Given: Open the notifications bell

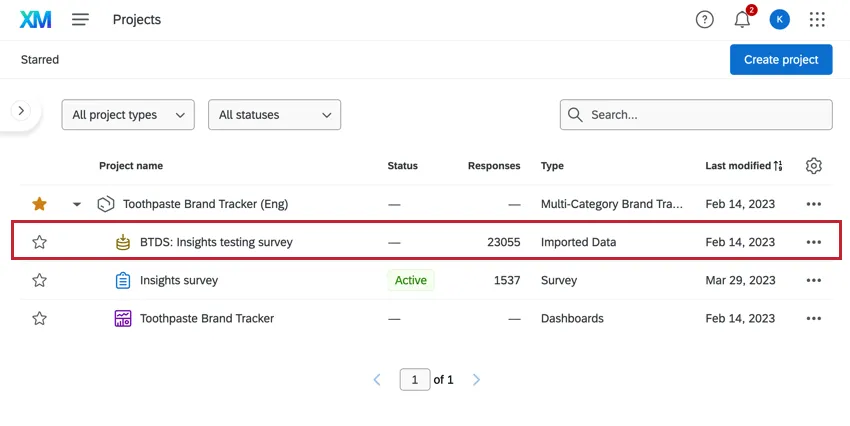Looking at the screenshot, I should tap(742, 20).
